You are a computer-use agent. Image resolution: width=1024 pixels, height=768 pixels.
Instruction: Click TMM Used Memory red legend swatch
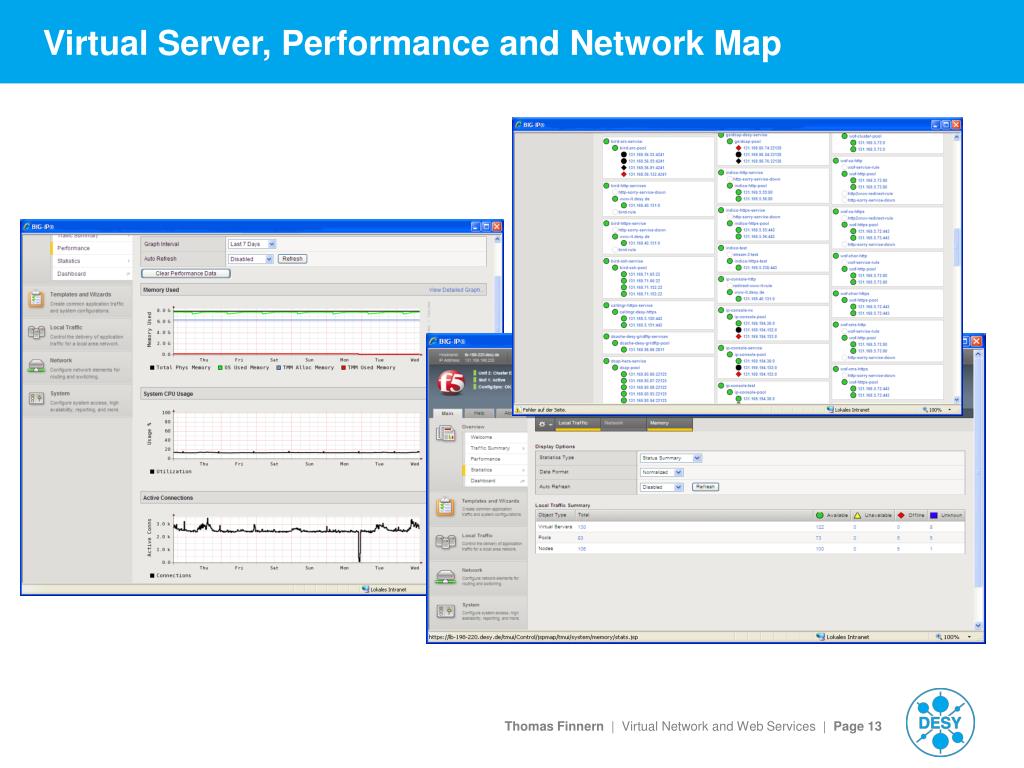click(343, 368)
